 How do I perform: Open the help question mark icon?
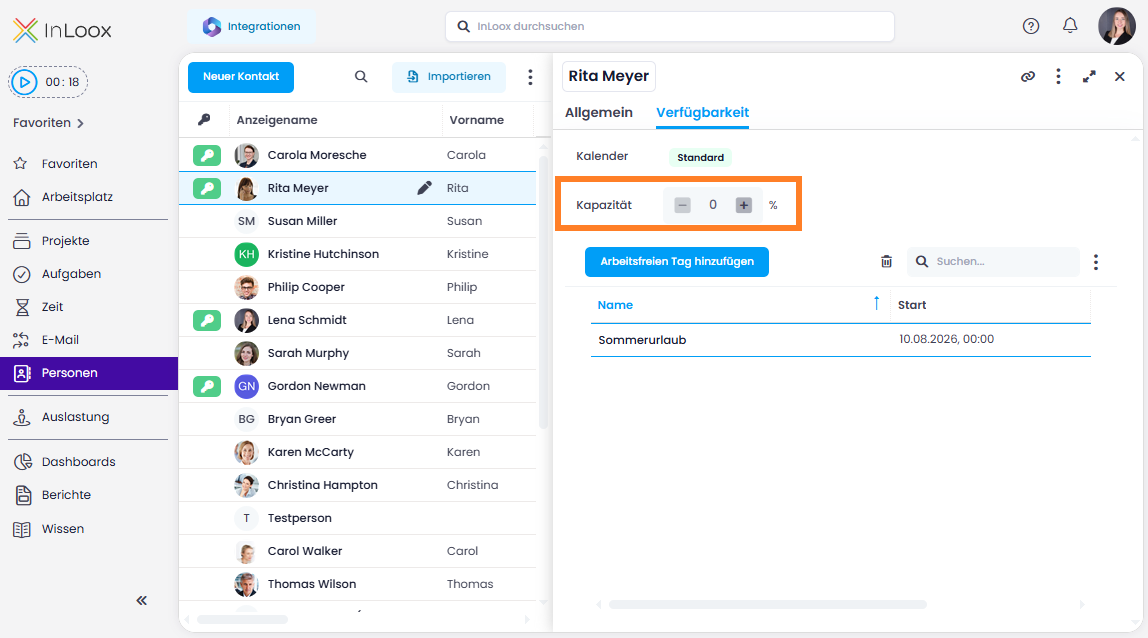pyautogui.click(x=1031, y=26)
